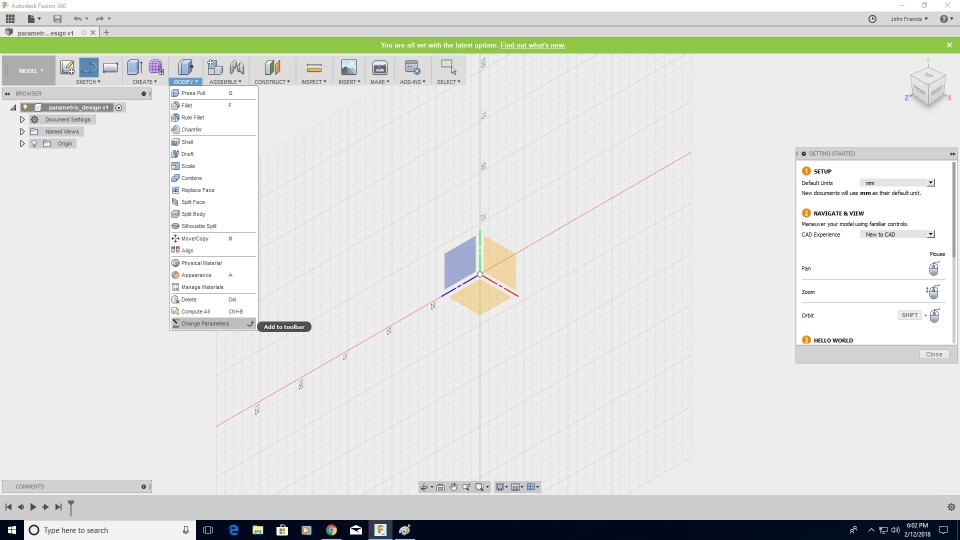The image size is (960, 540).
Task: Click the Inspect measure icon
Action: [x=314, y=68]
